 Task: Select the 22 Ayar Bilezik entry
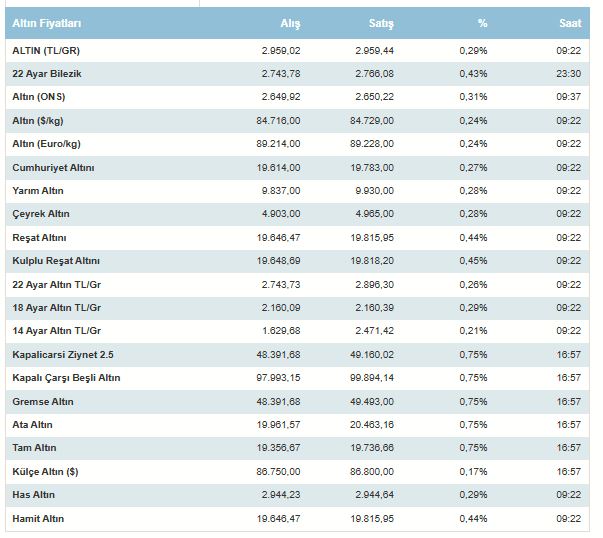(x=297, y=73)
